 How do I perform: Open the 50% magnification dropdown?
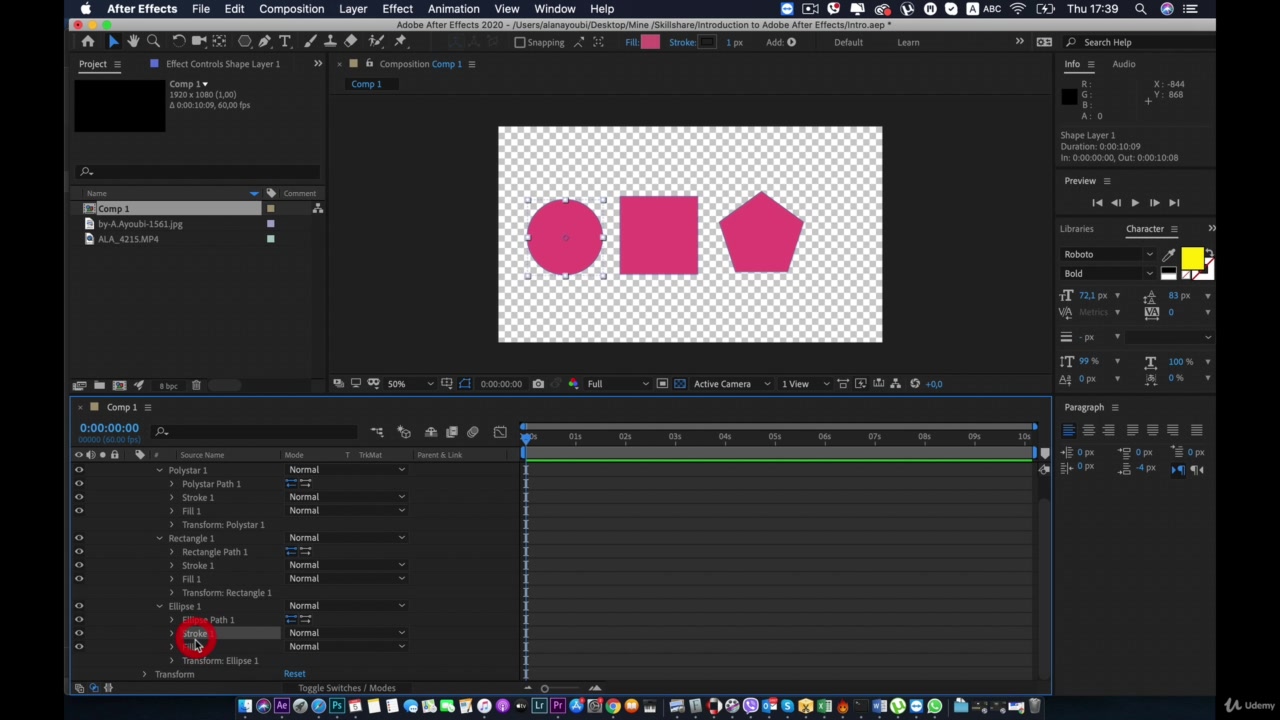[412, 384]
